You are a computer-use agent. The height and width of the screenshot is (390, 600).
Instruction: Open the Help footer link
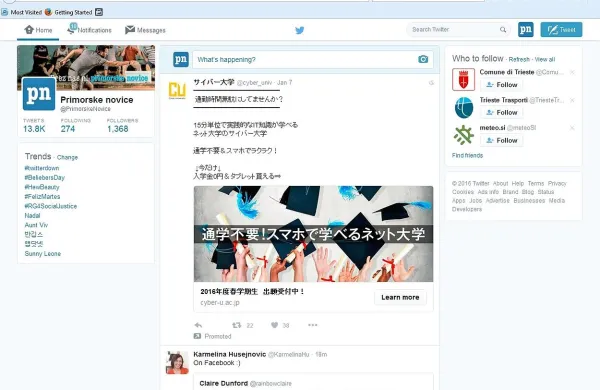tap(518, 183)
